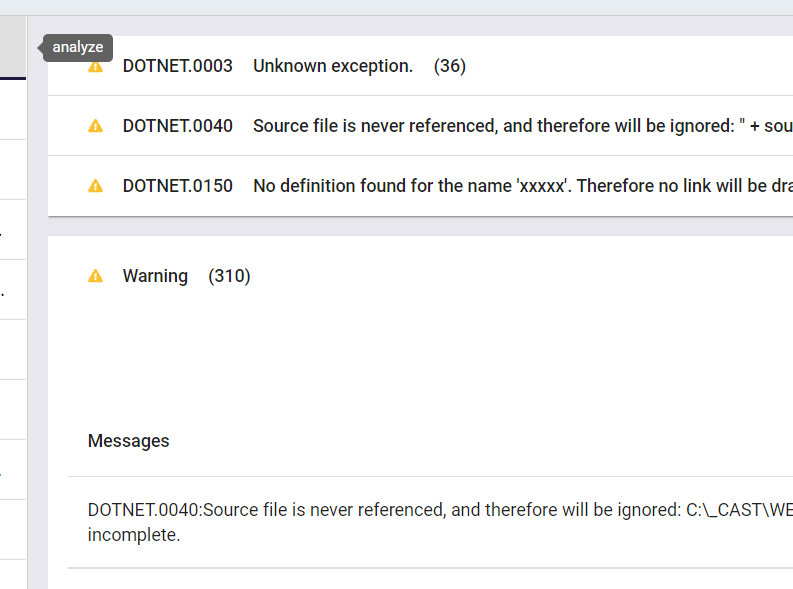The width and height of the screenshot is (793, 589).
Task: Click the dark 'analyze' tooltip label
Action: tap(77, 48)
